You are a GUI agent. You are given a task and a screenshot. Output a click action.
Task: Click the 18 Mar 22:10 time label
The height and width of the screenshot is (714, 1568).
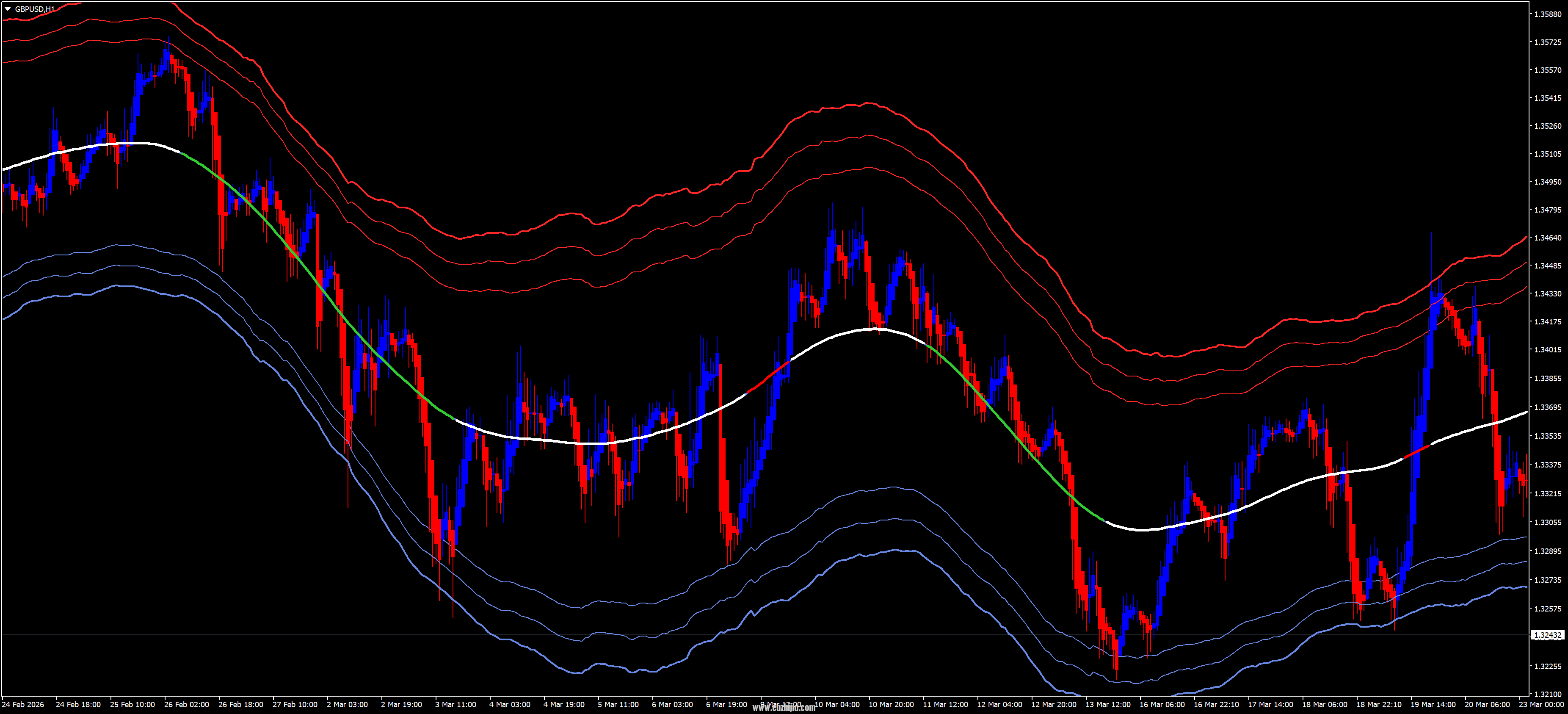(x=1379, y=704)
